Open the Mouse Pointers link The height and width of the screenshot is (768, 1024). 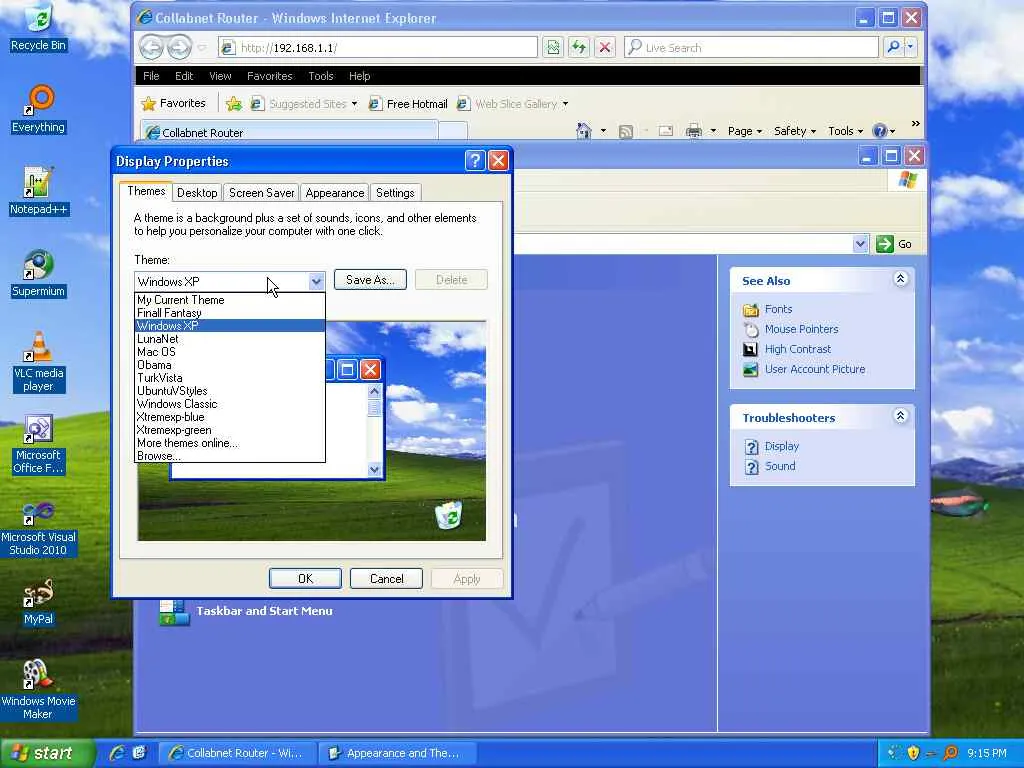801,329
